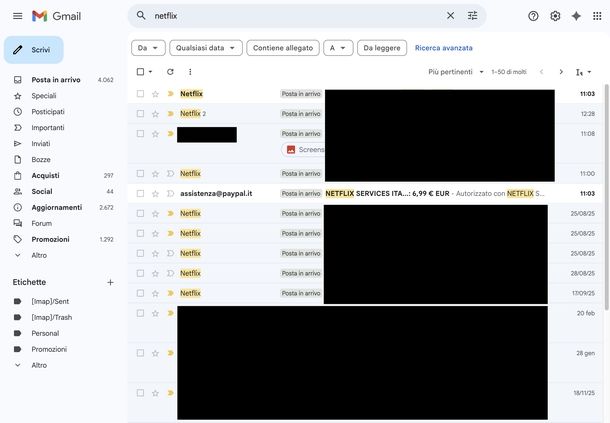Viewport: 610px width, 423px height.
Task: Select the 28 gen email checkbox
Action: point(140,353)
